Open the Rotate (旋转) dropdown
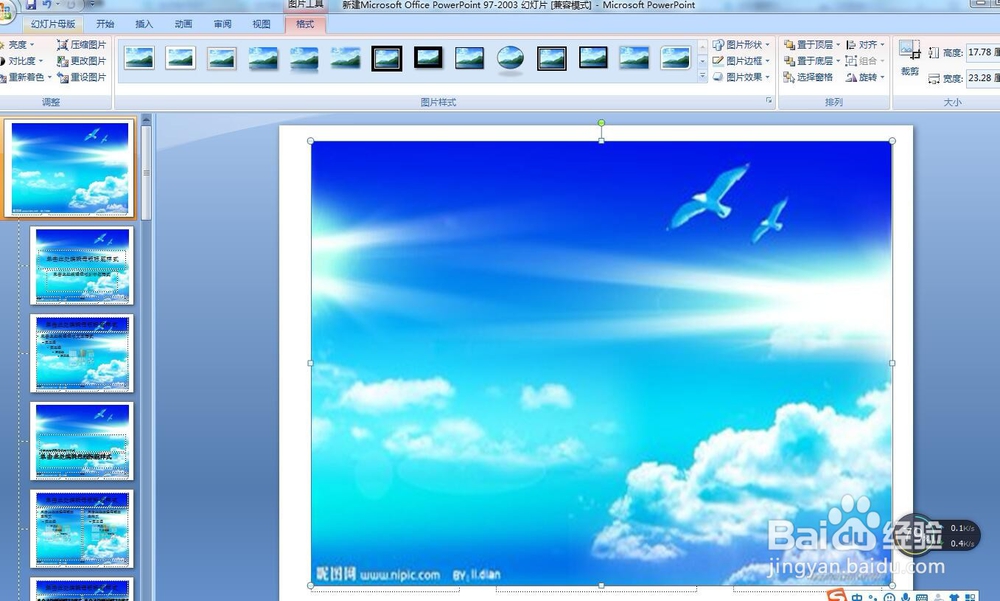 click(x=865, y=77)
